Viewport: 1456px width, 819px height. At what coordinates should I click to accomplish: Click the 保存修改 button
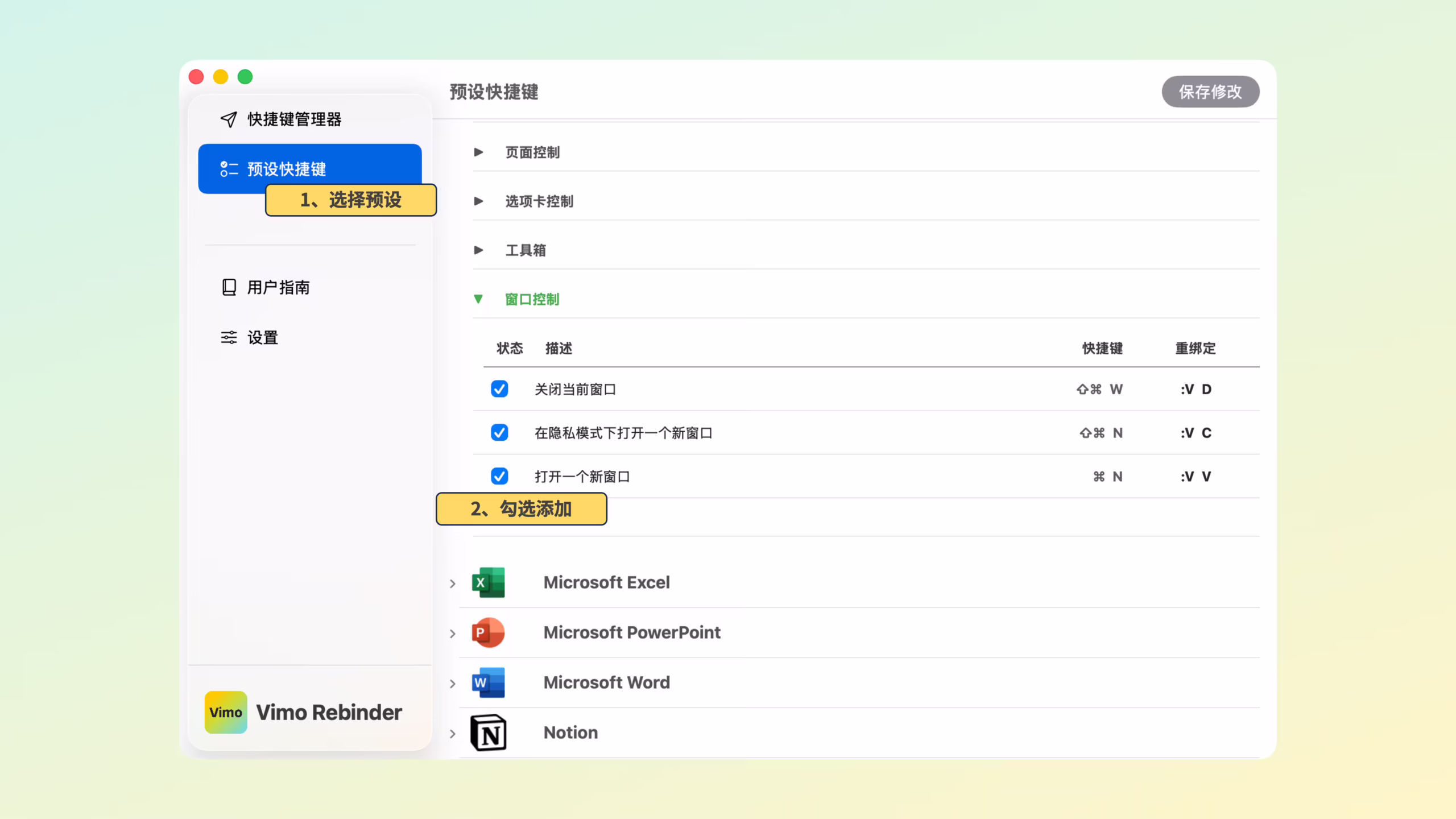pos(1210,92)
